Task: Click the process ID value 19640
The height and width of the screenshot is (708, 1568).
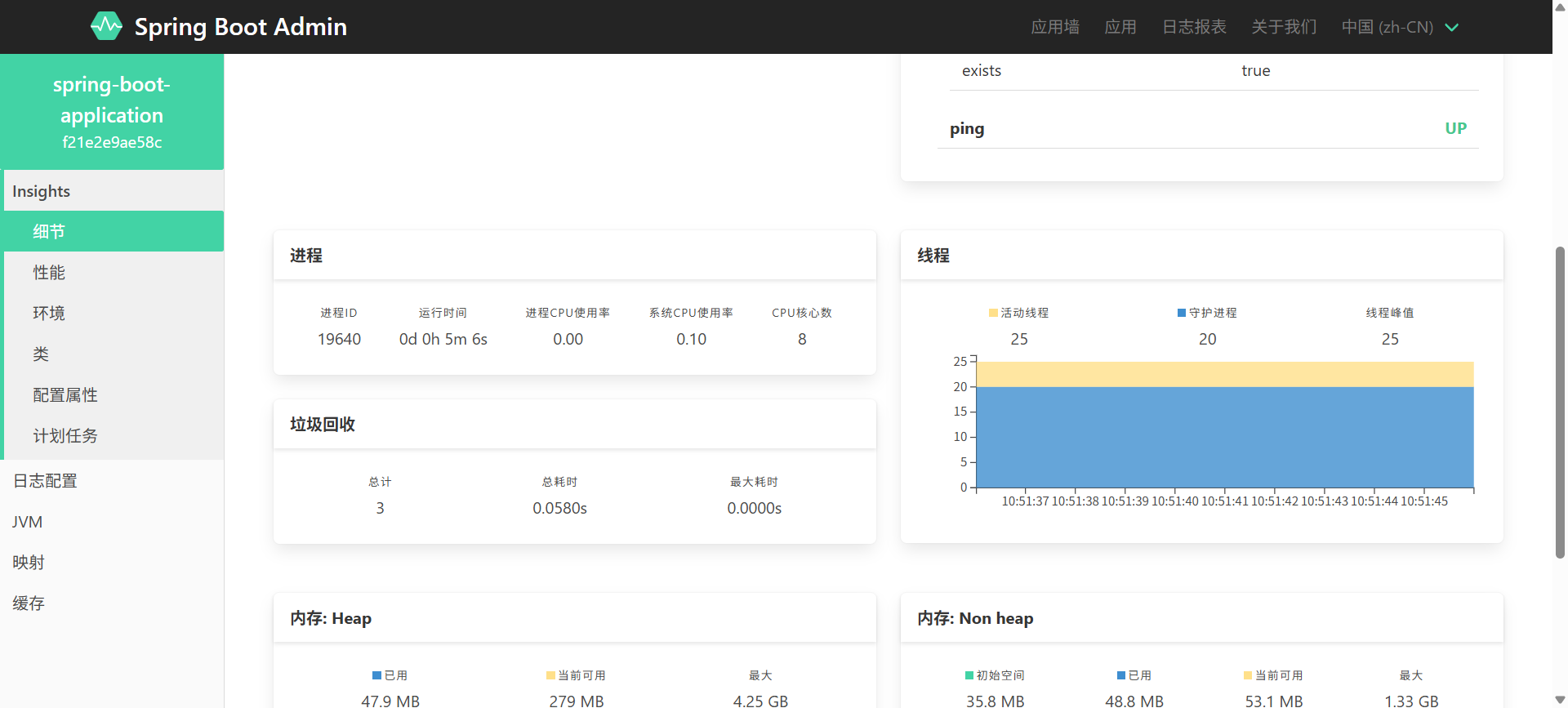Action: [339, 339]
